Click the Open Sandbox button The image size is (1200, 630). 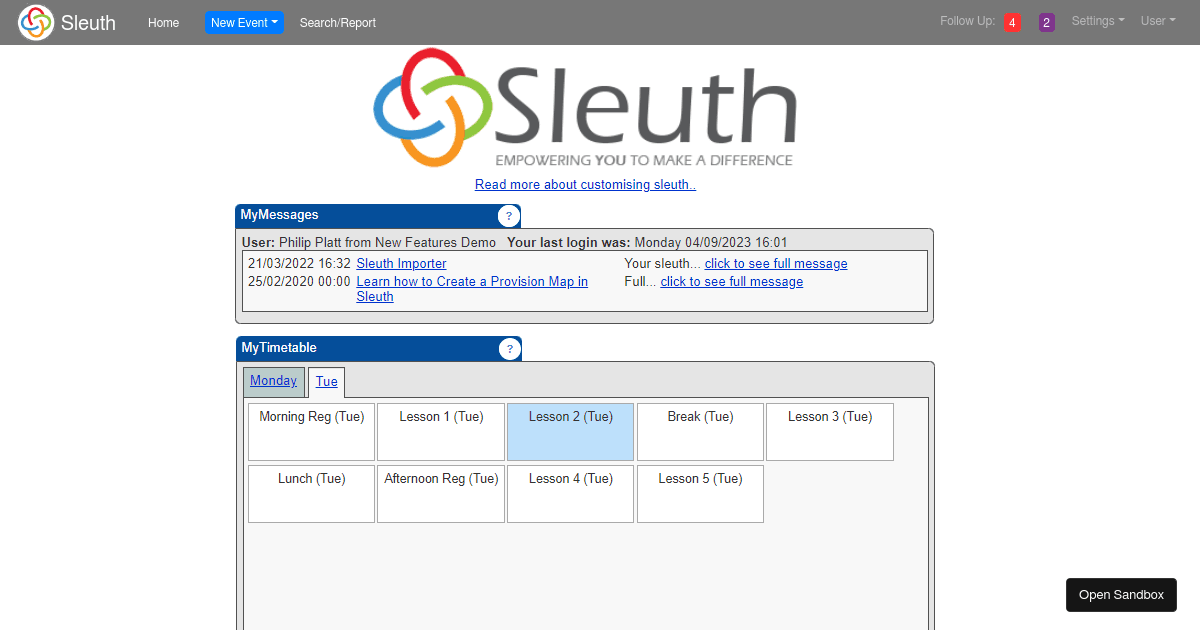coord(1121,594)
